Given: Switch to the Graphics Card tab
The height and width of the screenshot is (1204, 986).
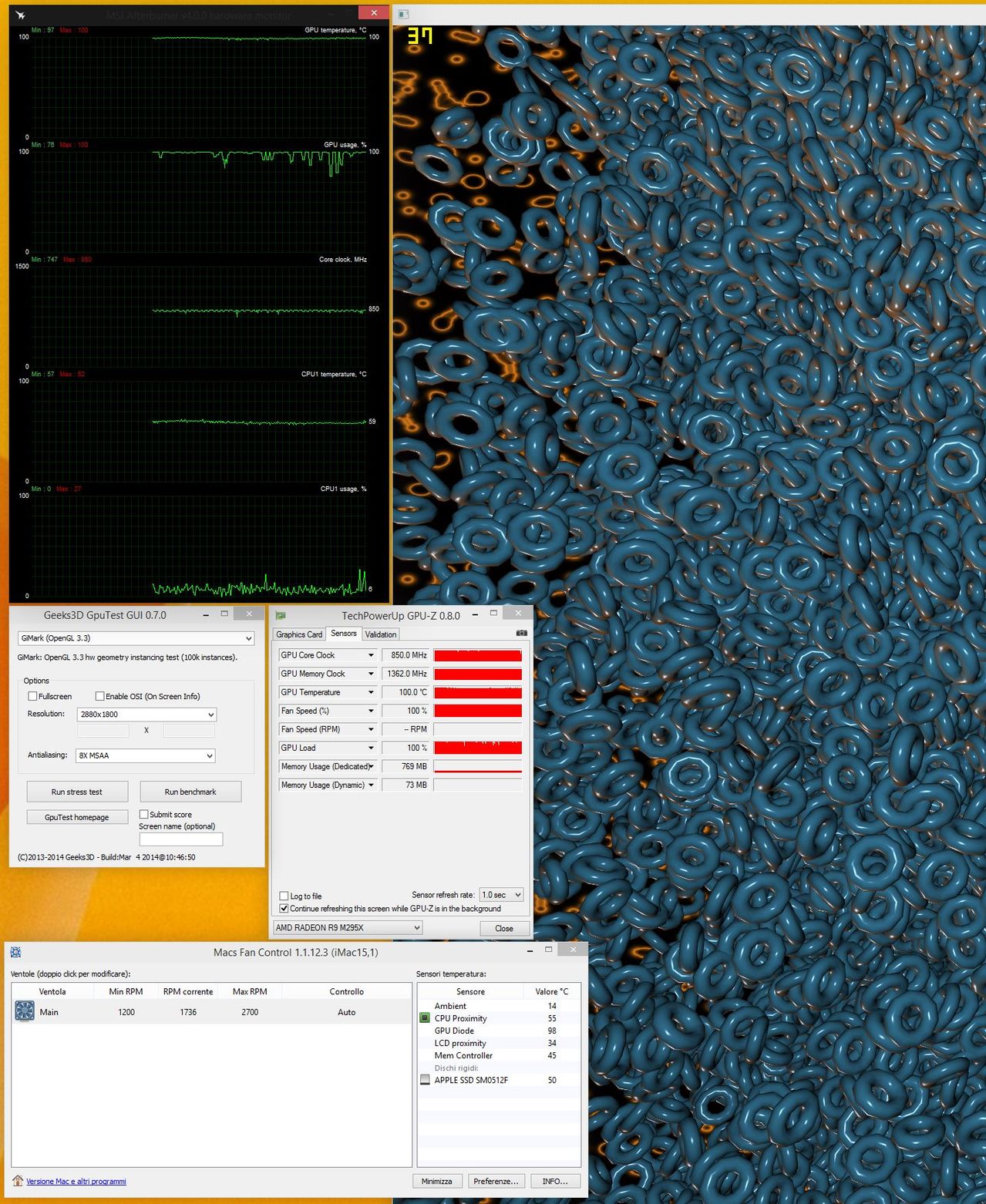Looking at the screenshot, I should point(299,634).
